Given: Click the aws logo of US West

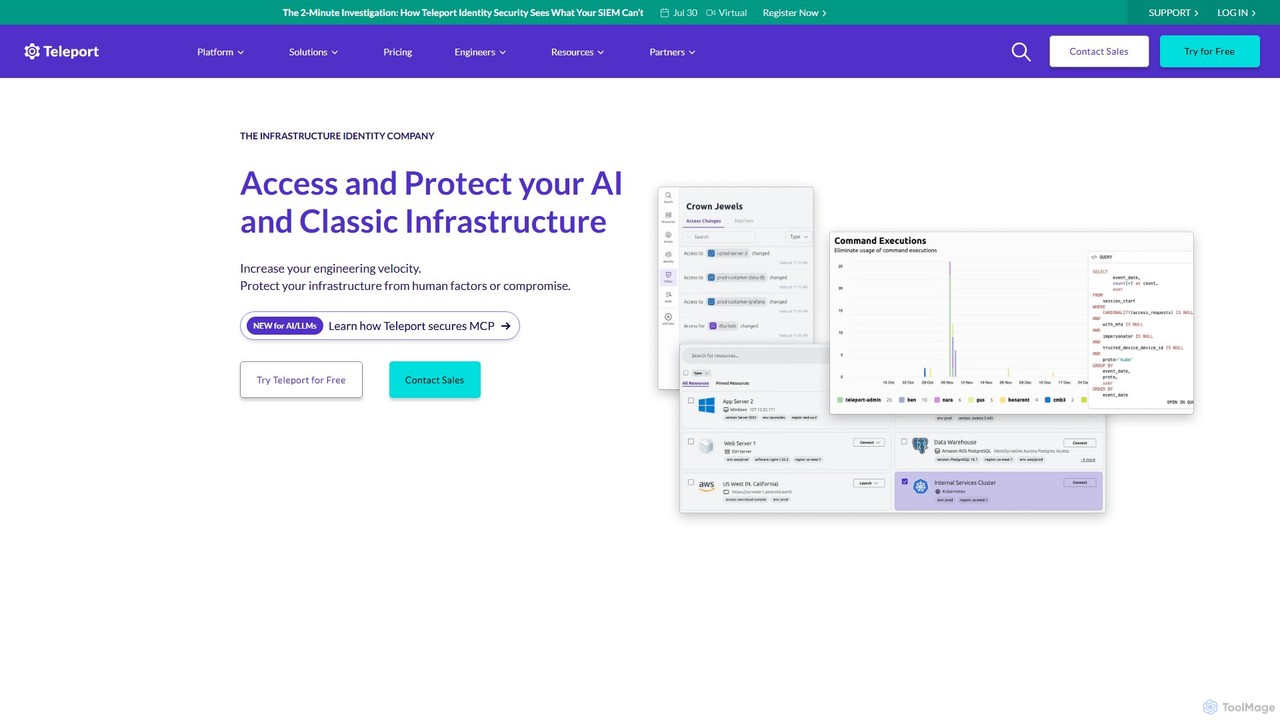Looking at the screenshot, I should [706, 486].
